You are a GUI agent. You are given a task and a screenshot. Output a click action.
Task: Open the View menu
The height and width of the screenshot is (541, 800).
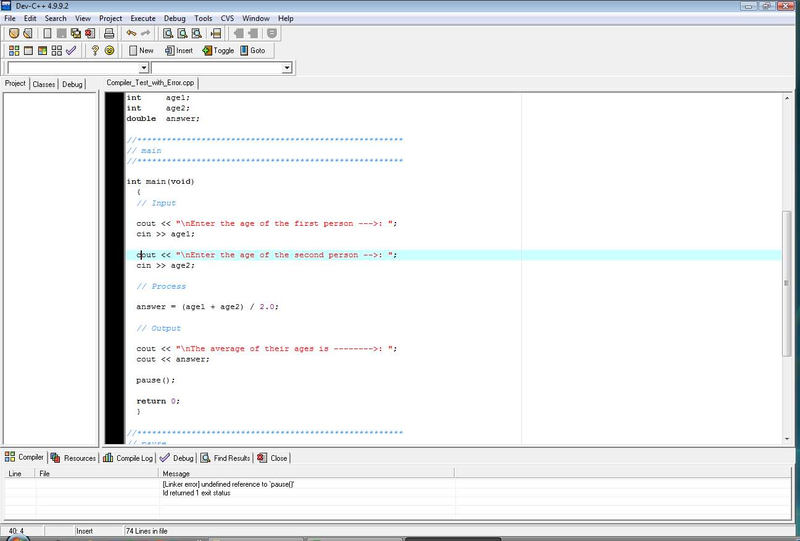click(x=83, y=18)
